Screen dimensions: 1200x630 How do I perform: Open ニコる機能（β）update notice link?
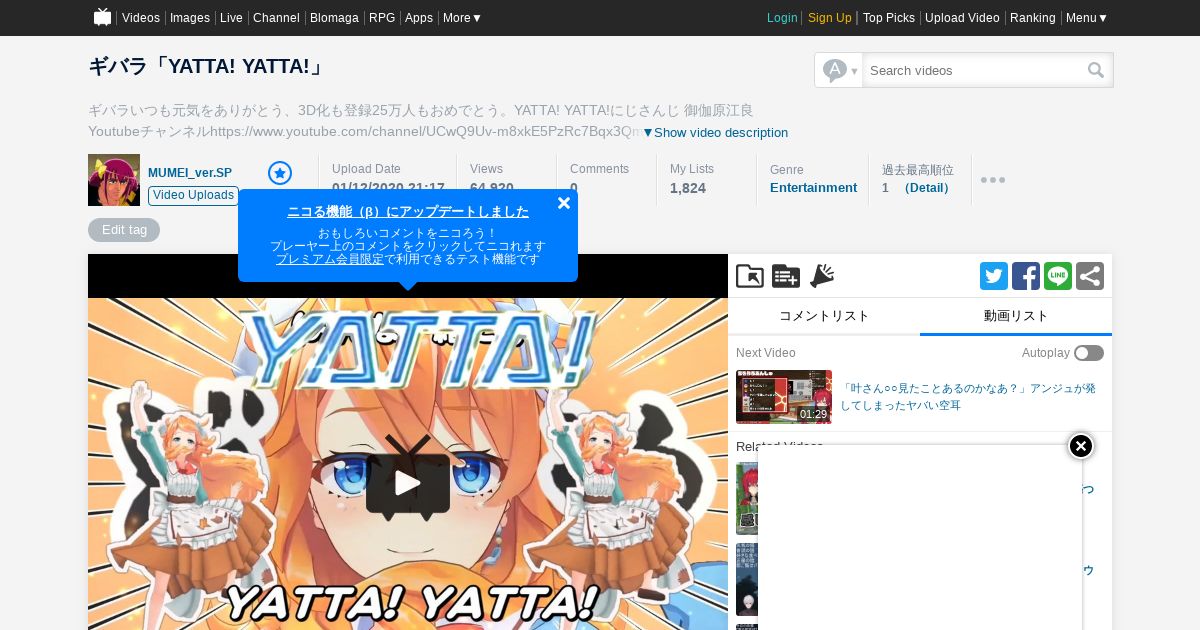point(408,212)
